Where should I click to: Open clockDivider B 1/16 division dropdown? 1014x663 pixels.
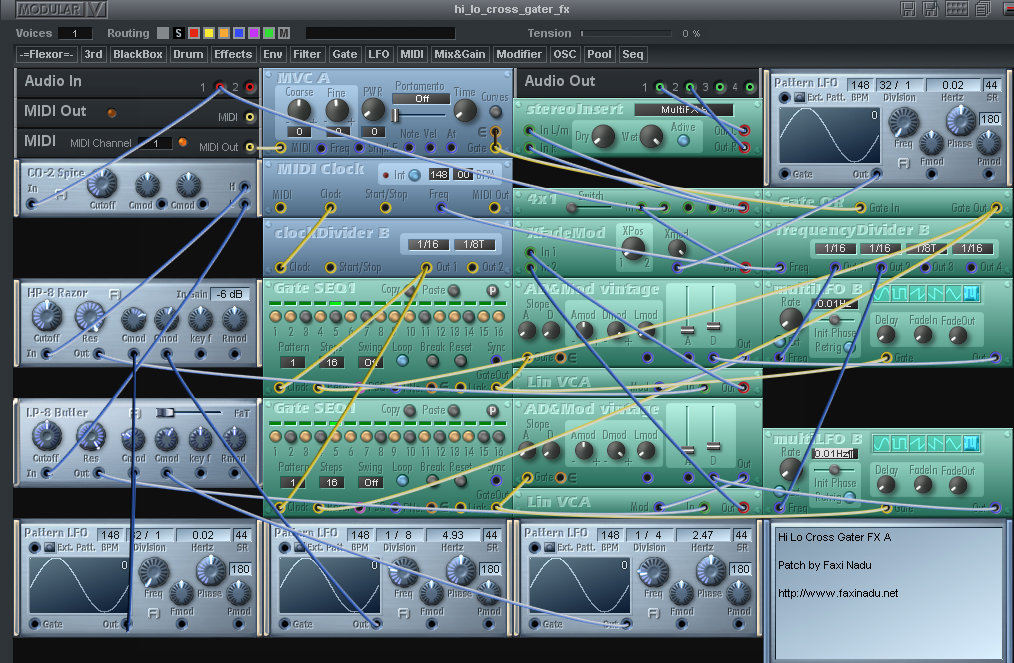coord(427,245)
